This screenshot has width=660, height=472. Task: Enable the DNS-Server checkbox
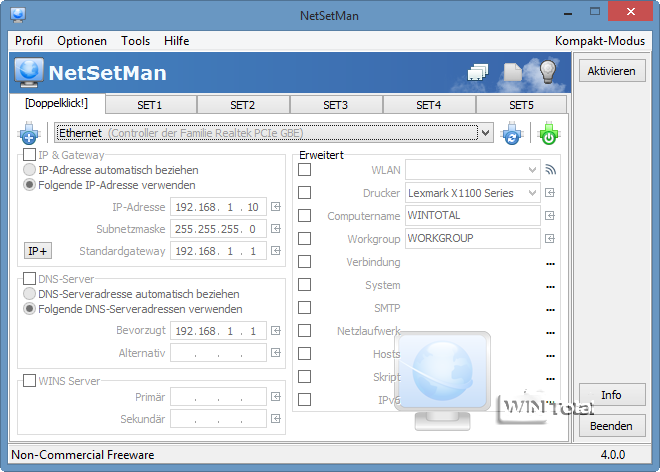click(29, 278)
